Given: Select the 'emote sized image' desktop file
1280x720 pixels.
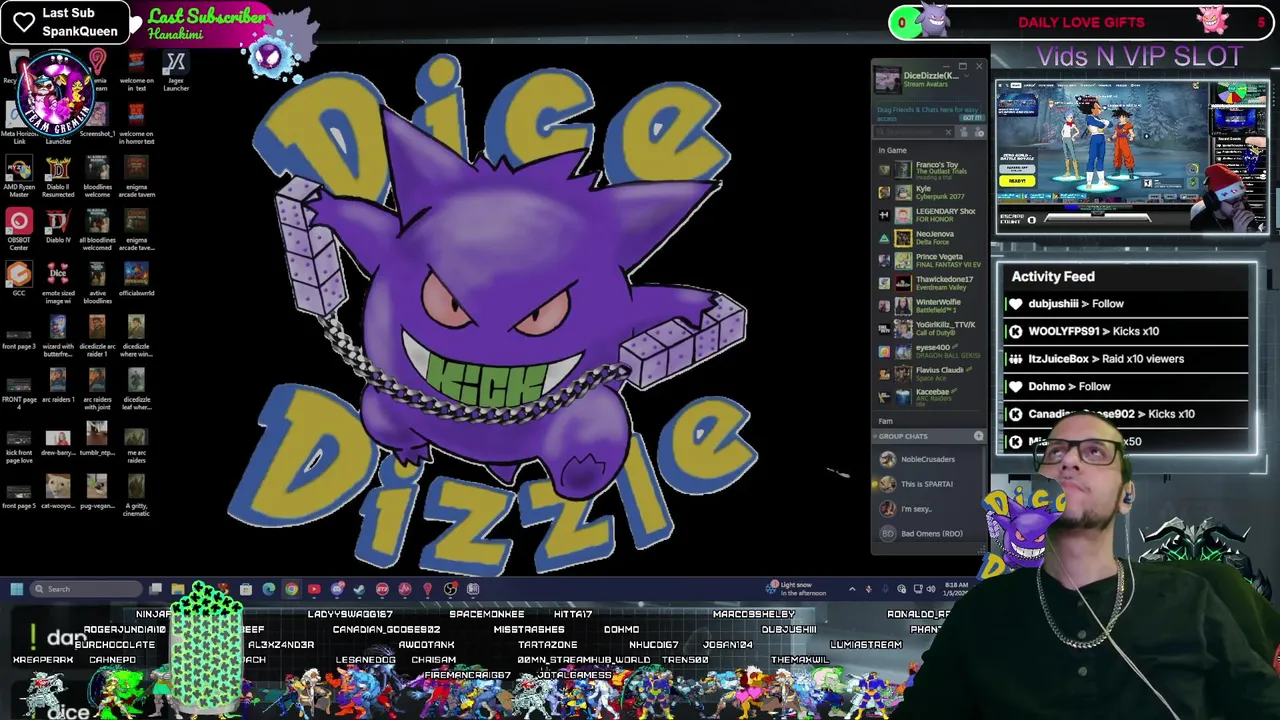Looking at the screenshot, I should [x=58, y=284].
